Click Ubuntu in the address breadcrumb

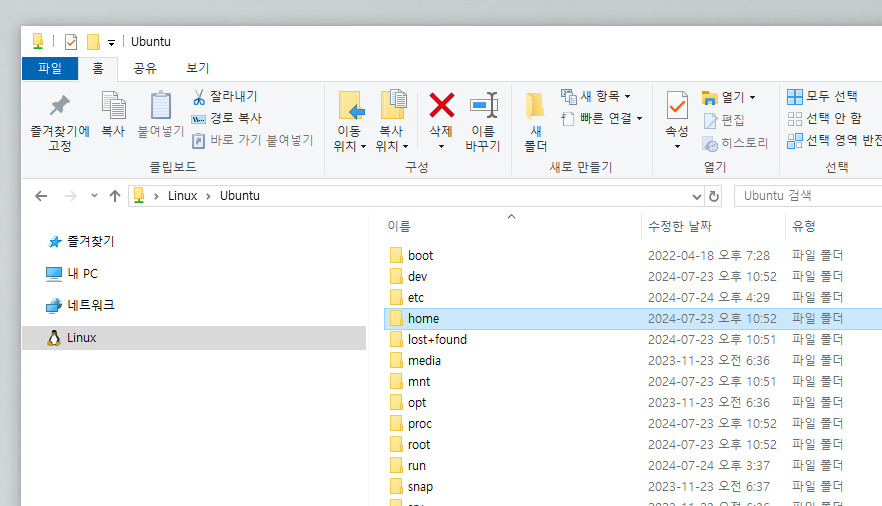(x=240, y=196)
